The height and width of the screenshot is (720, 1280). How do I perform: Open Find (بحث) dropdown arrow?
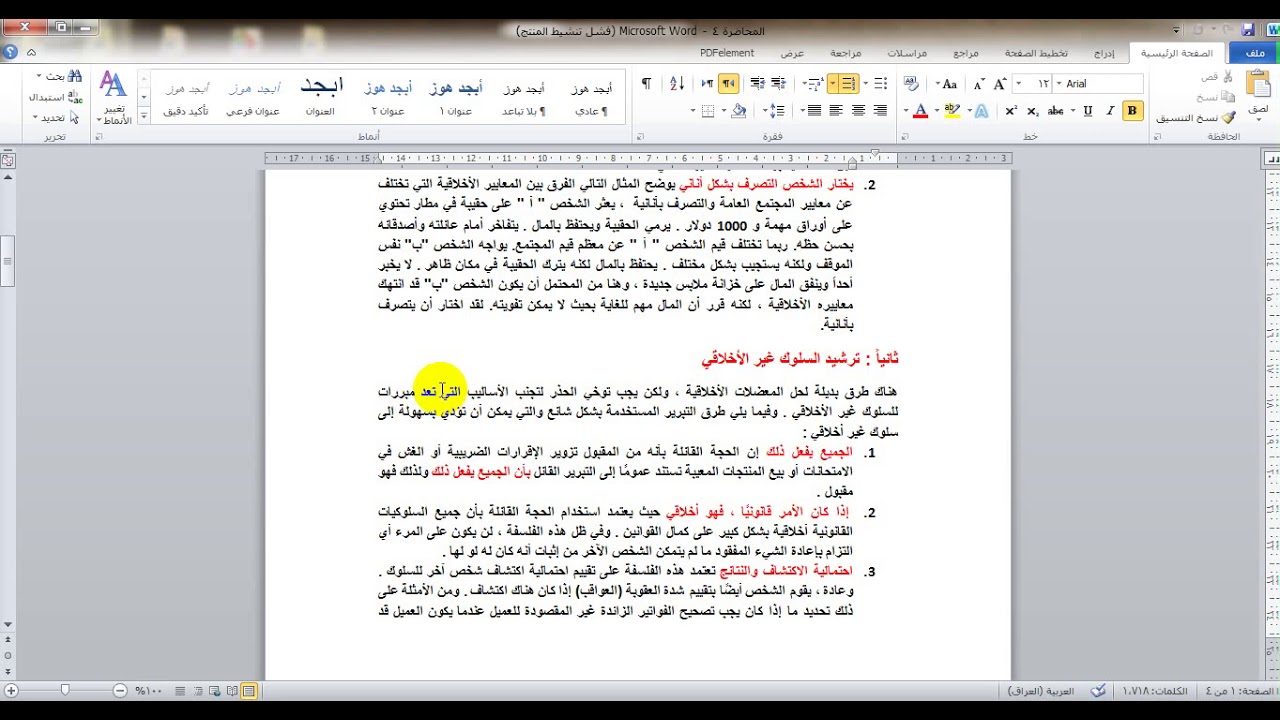coord(39,77)
